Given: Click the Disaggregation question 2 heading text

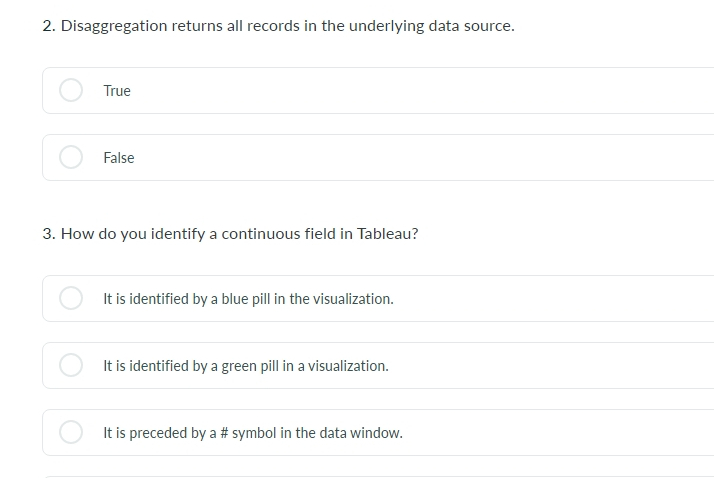Looking at the screenshot, I should tap(279, 26).
